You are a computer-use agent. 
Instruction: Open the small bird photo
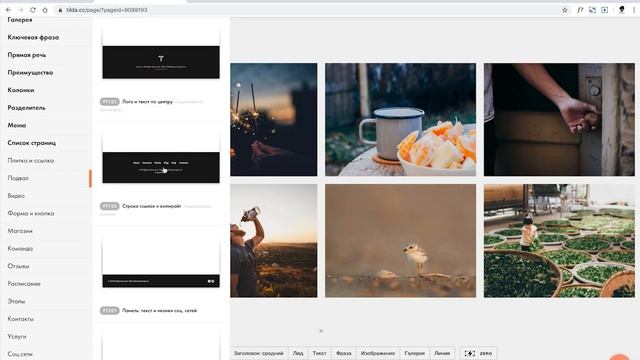[x=400, y=240]
